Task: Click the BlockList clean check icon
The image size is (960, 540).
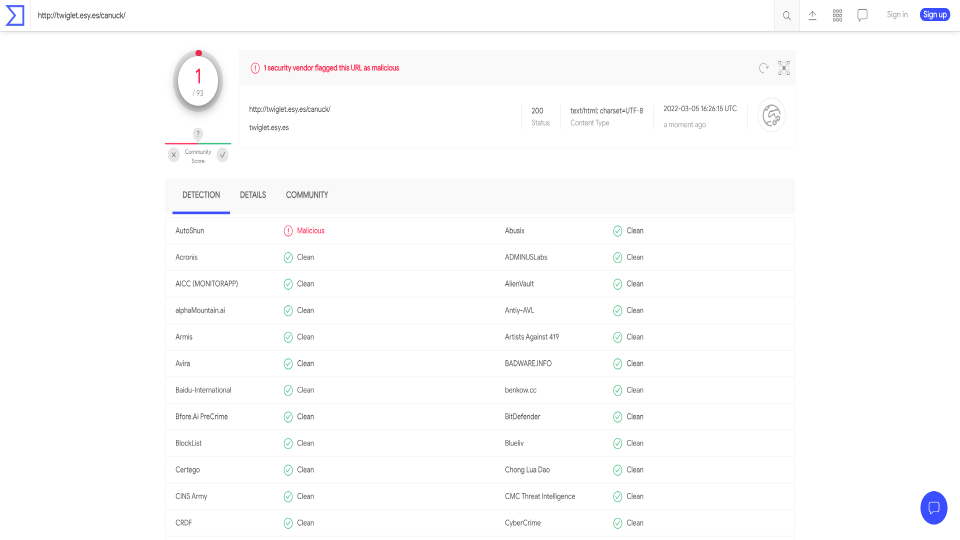Action: [x=288, y=443]
